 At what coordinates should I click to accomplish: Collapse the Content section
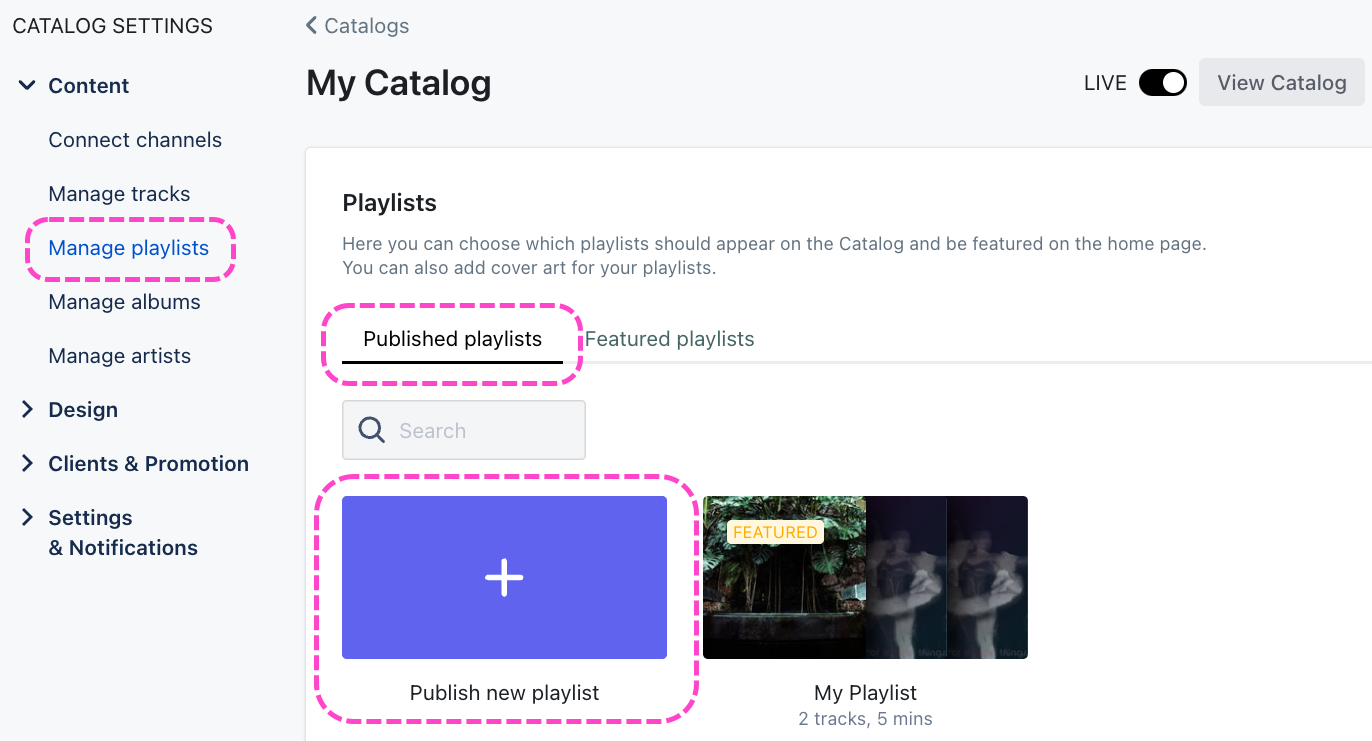[27, 86]
